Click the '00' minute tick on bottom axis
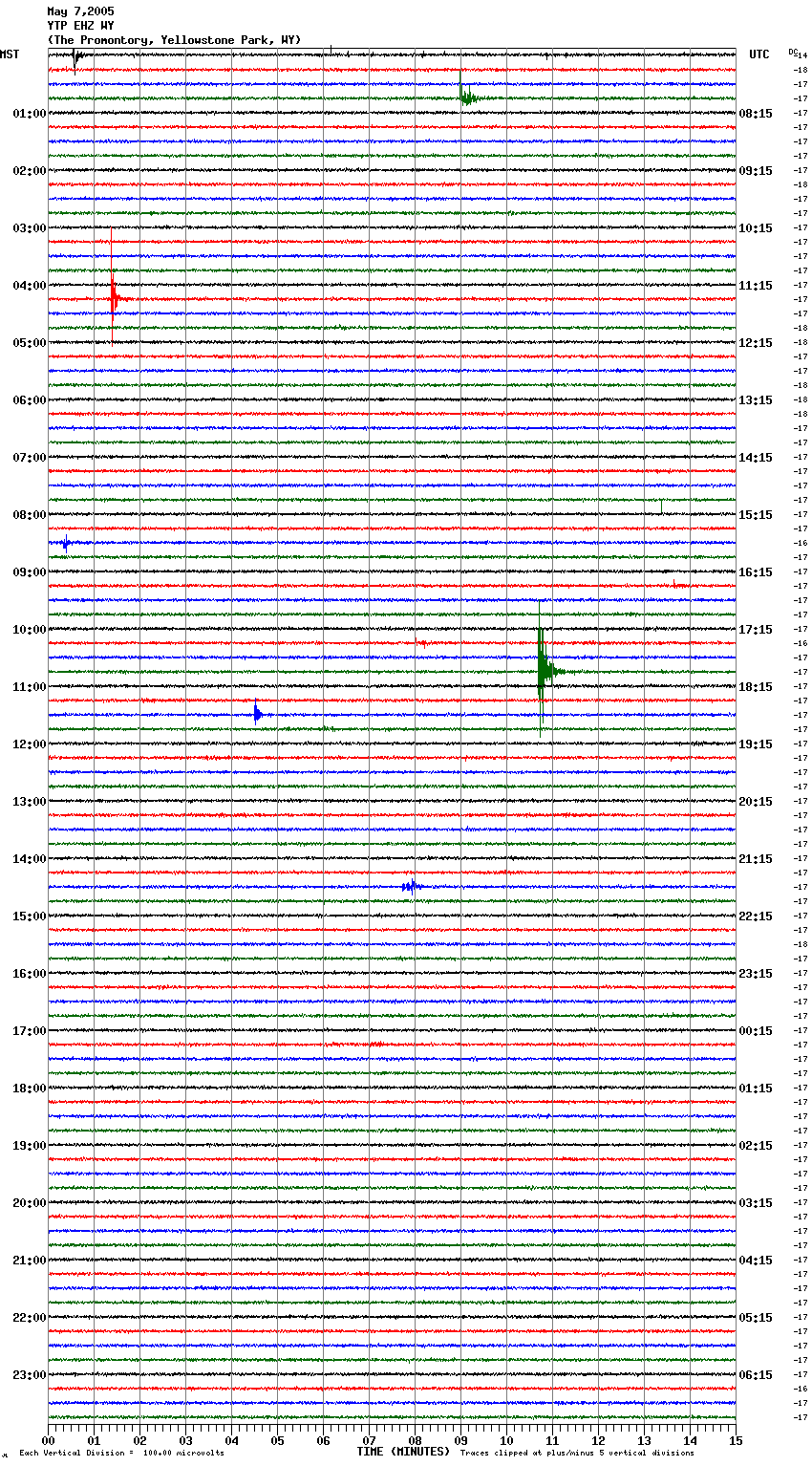 click(48, 1440)
